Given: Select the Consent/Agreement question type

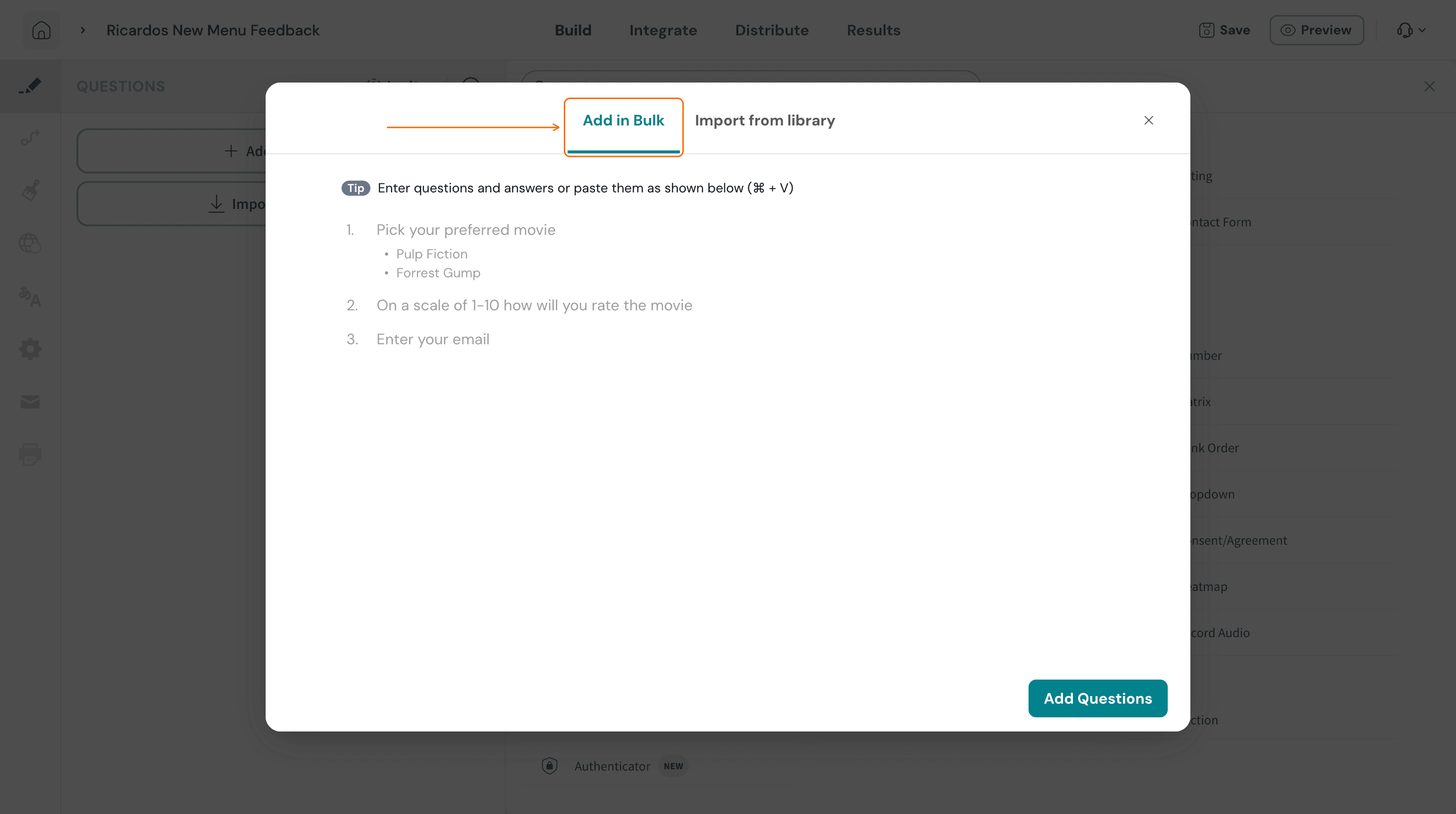Looking at the screenshot, I should 1238,540.
